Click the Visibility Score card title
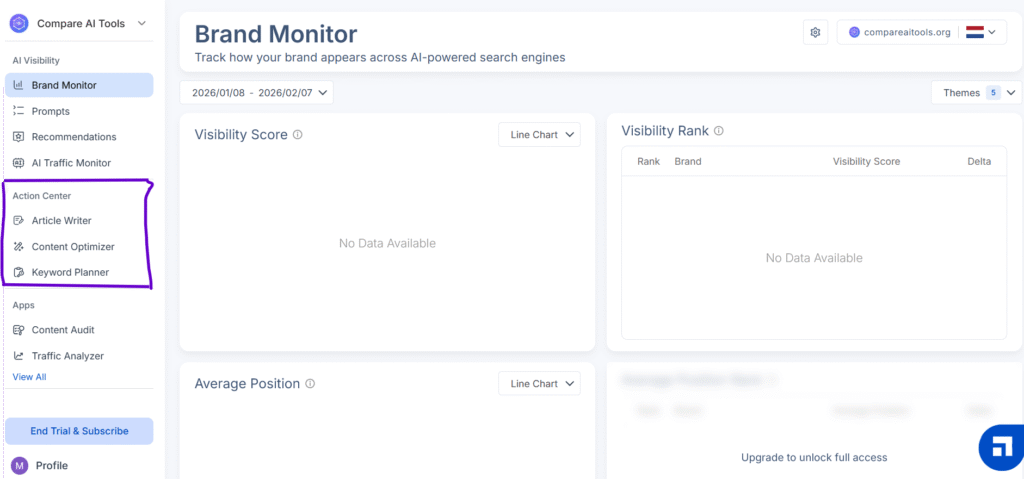Image resolution: width=1024 pixels, height=479 pixels. click(x=241, y=135)
